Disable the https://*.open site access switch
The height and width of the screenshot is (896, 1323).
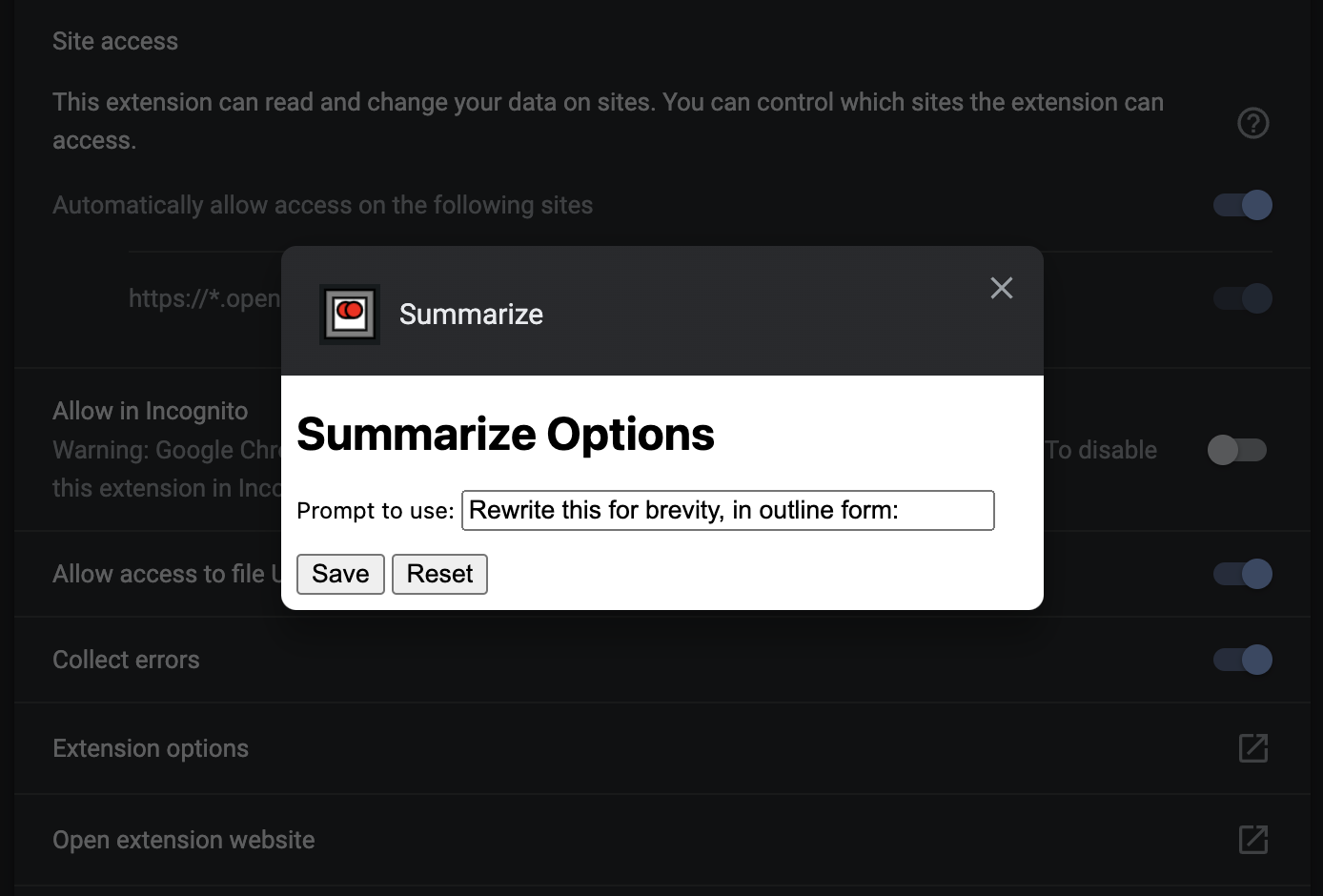point(1242,298)
